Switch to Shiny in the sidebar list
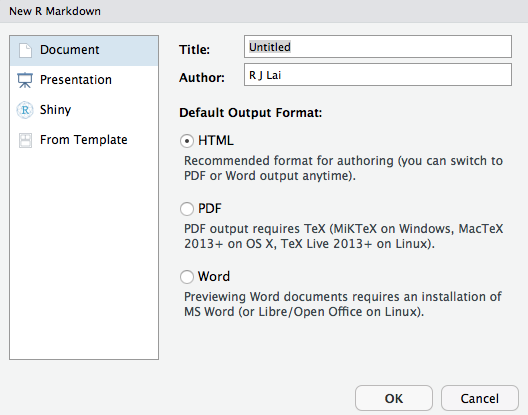 (84, 110)
